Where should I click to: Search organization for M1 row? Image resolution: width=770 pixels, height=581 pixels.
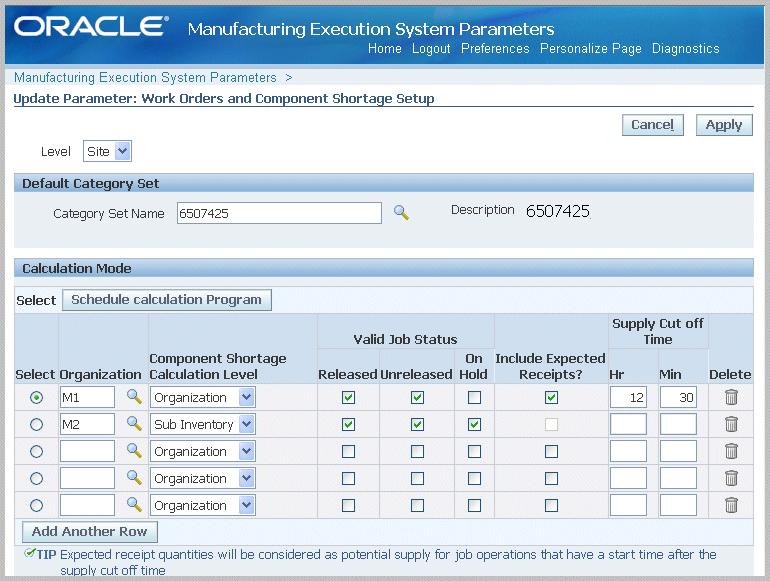point(134,397)
